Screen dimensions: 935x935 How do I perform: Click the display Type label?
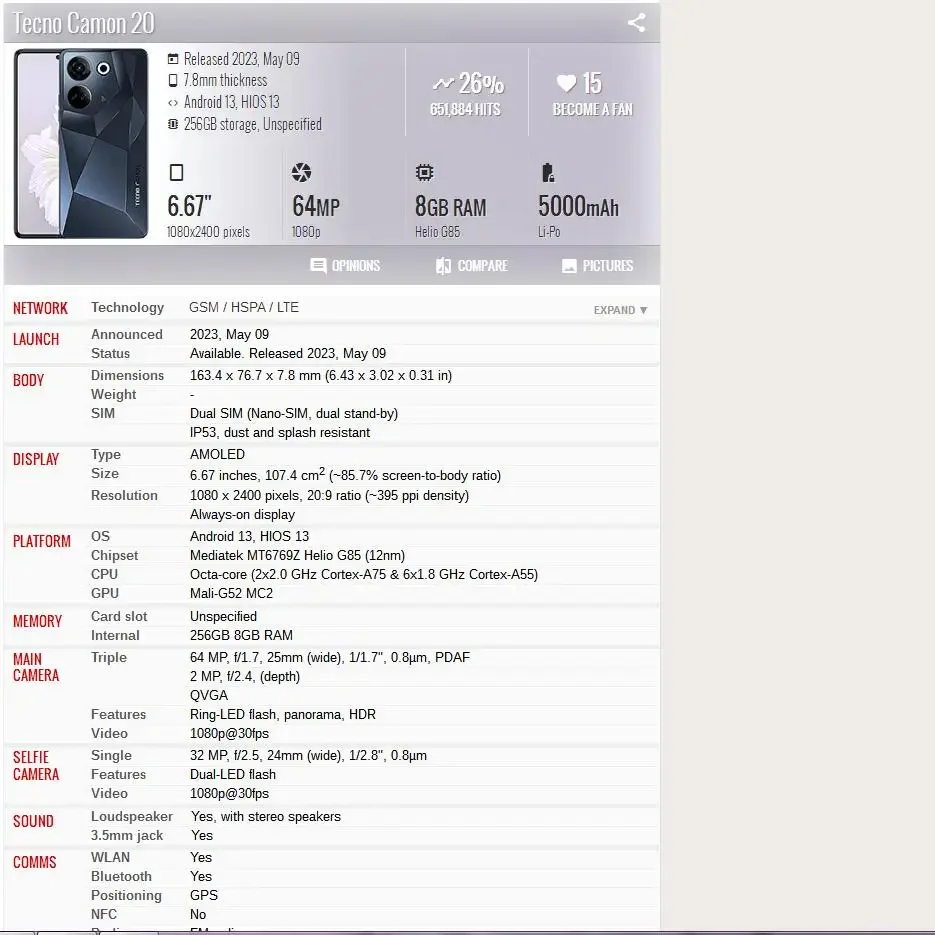(106, 454)
